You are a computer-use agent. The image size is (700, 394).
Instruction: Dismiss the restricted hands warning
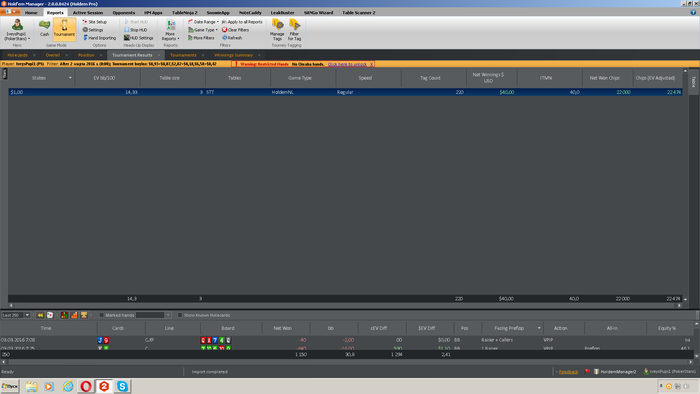click(x=371, y=64)
